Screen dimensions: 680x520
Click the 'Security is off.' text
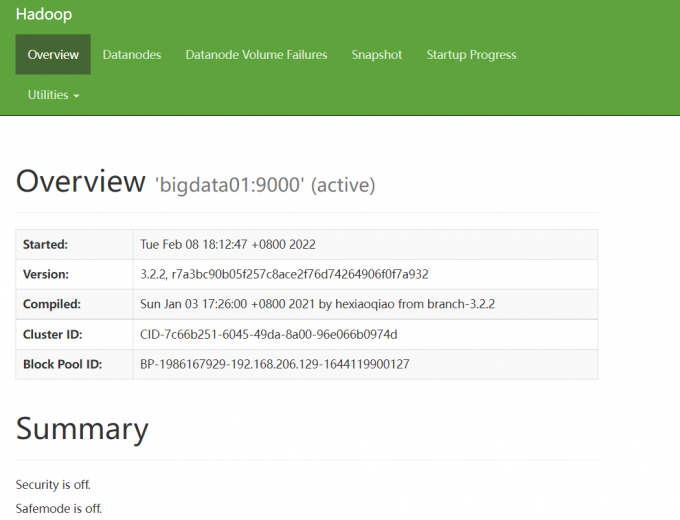tap(53, 485)
